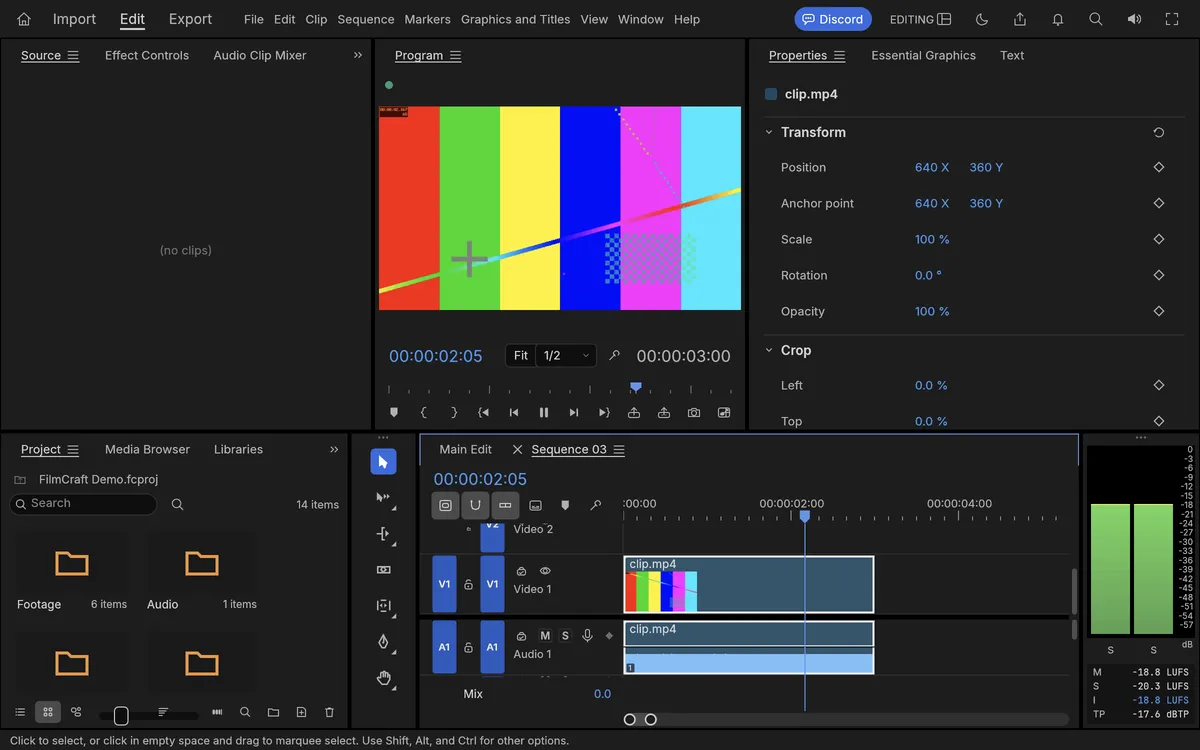Open Graphics and Titles menu
Screen dimensions: 1200x750
coord(516,19)
